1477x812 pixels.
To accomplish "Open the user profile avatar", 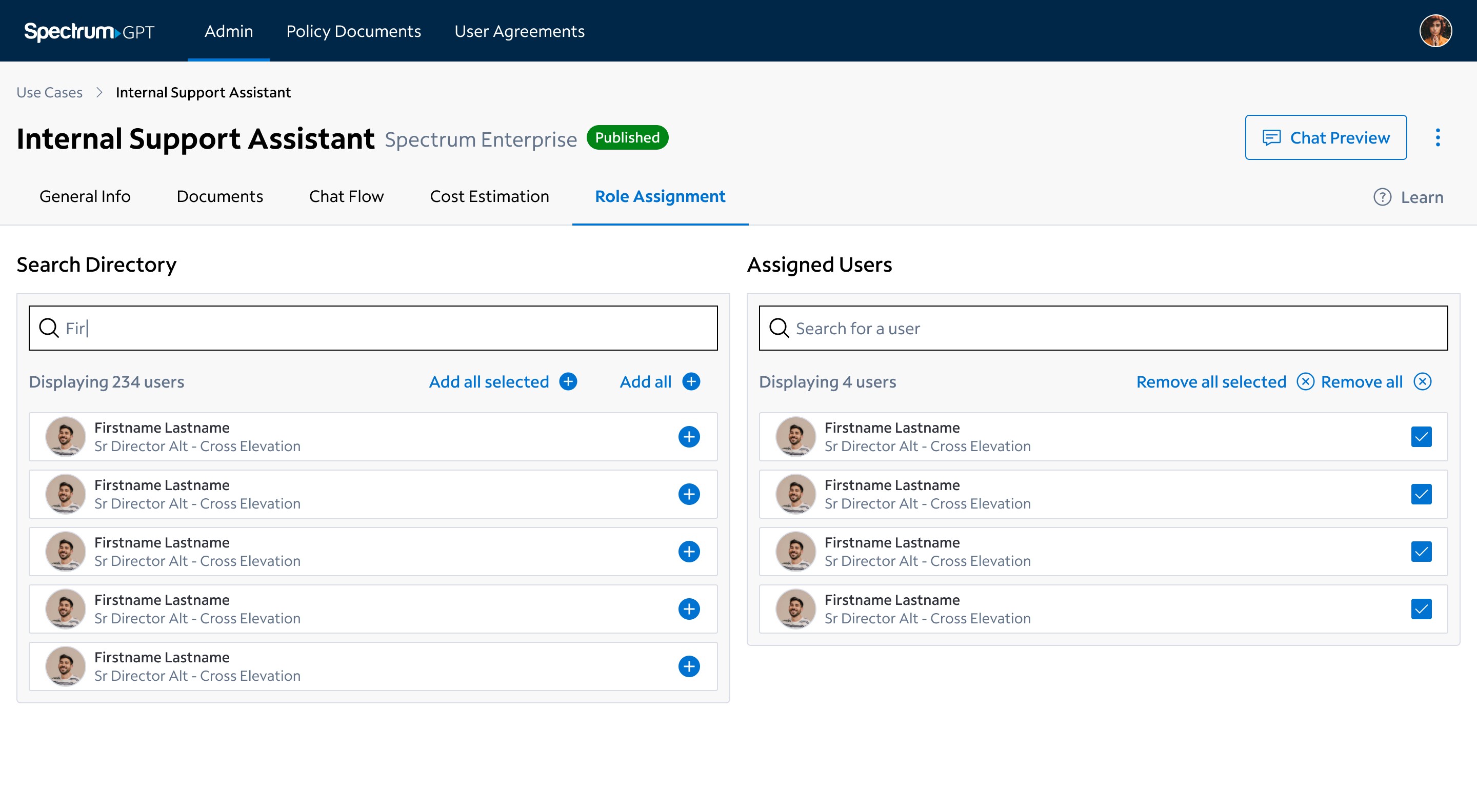I will 1435,31.
